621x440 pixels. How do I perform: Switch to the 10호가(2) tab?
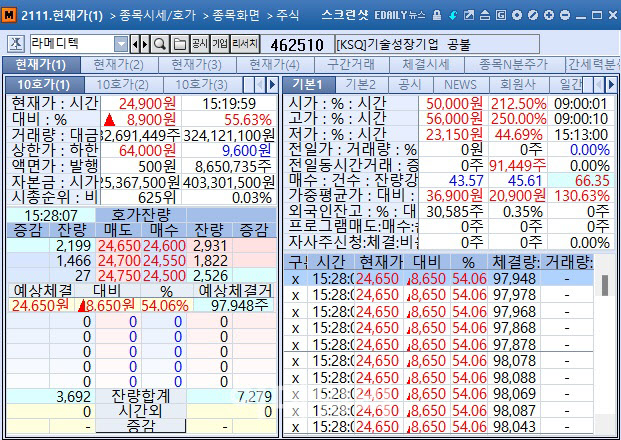click(123, 84)
